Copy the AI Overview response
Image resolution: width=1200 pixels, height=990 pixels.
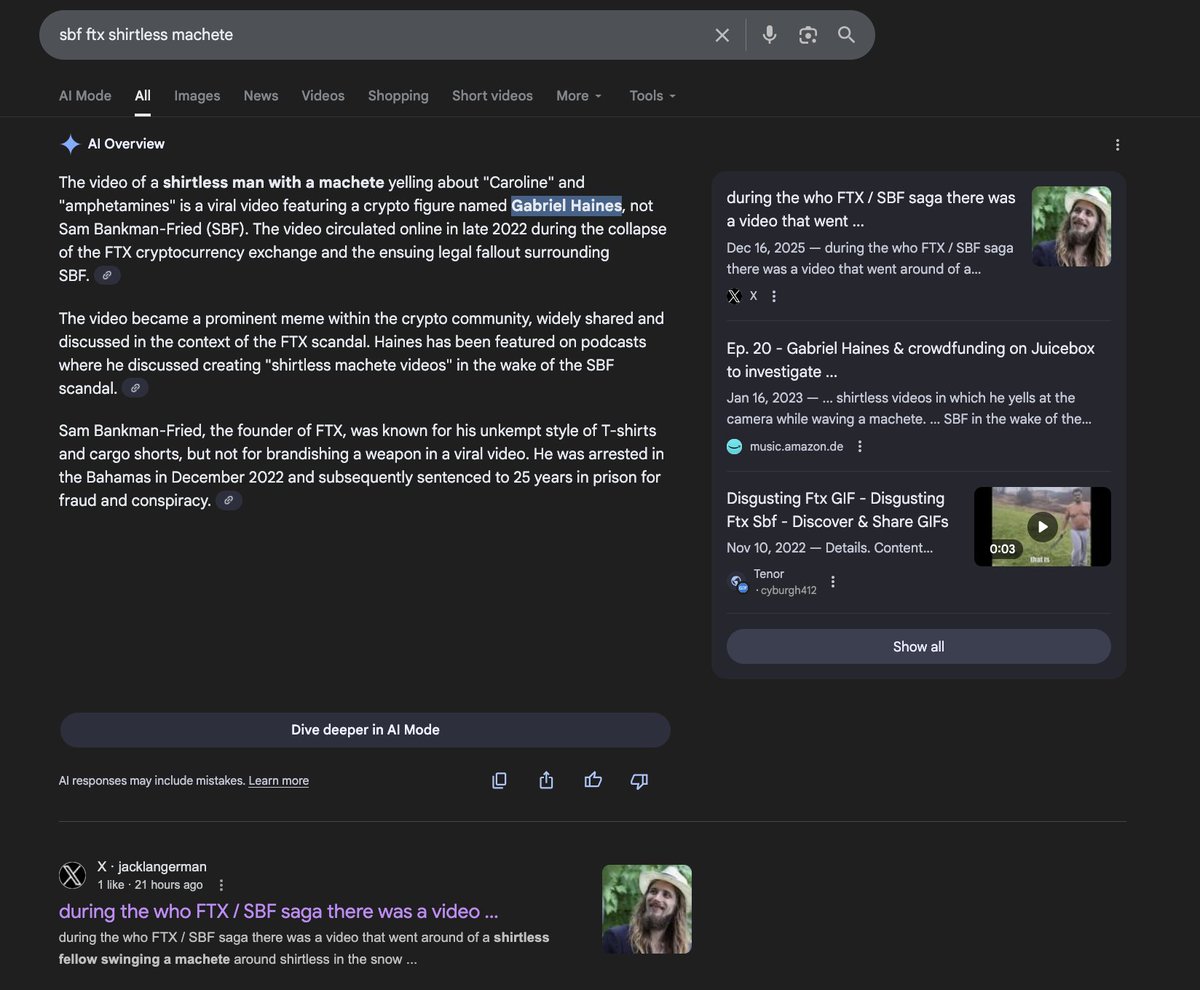pos(499,780)
